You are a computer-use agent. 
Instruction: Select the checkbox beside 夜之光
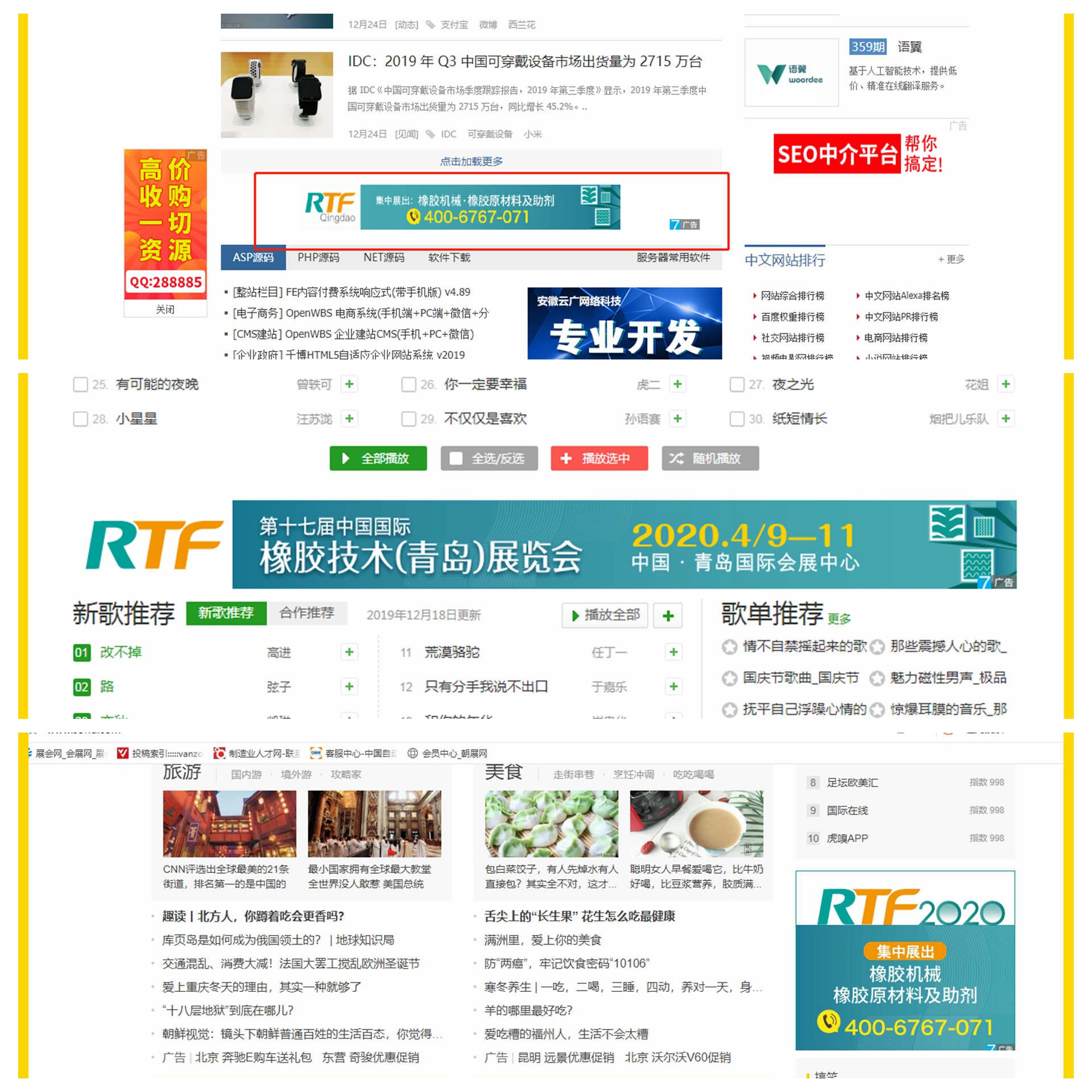[x=737, y=384]
